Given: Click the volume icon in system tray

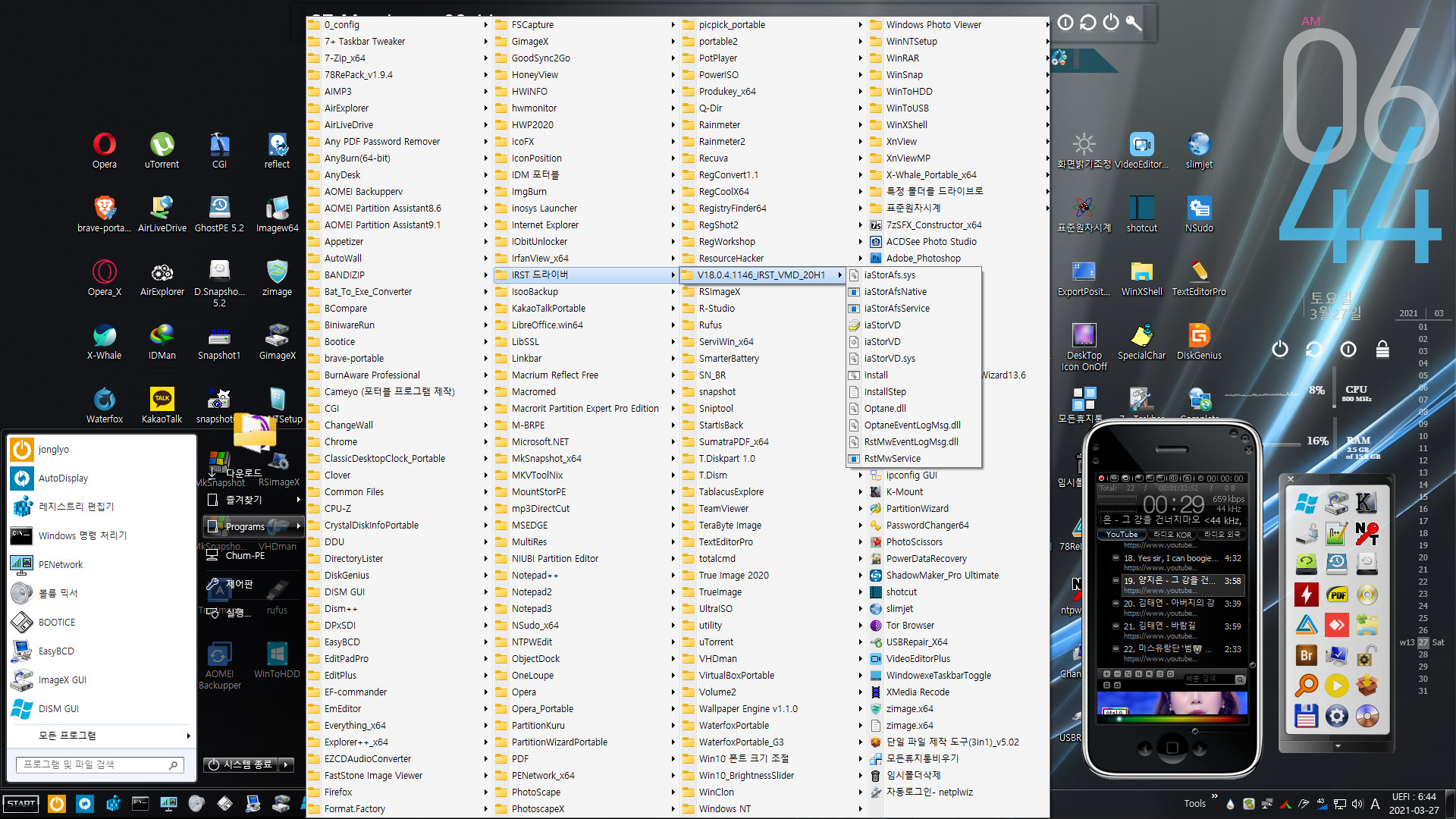Looking at the screenshot, I should pyautogui.click(x=1357, y=804).
